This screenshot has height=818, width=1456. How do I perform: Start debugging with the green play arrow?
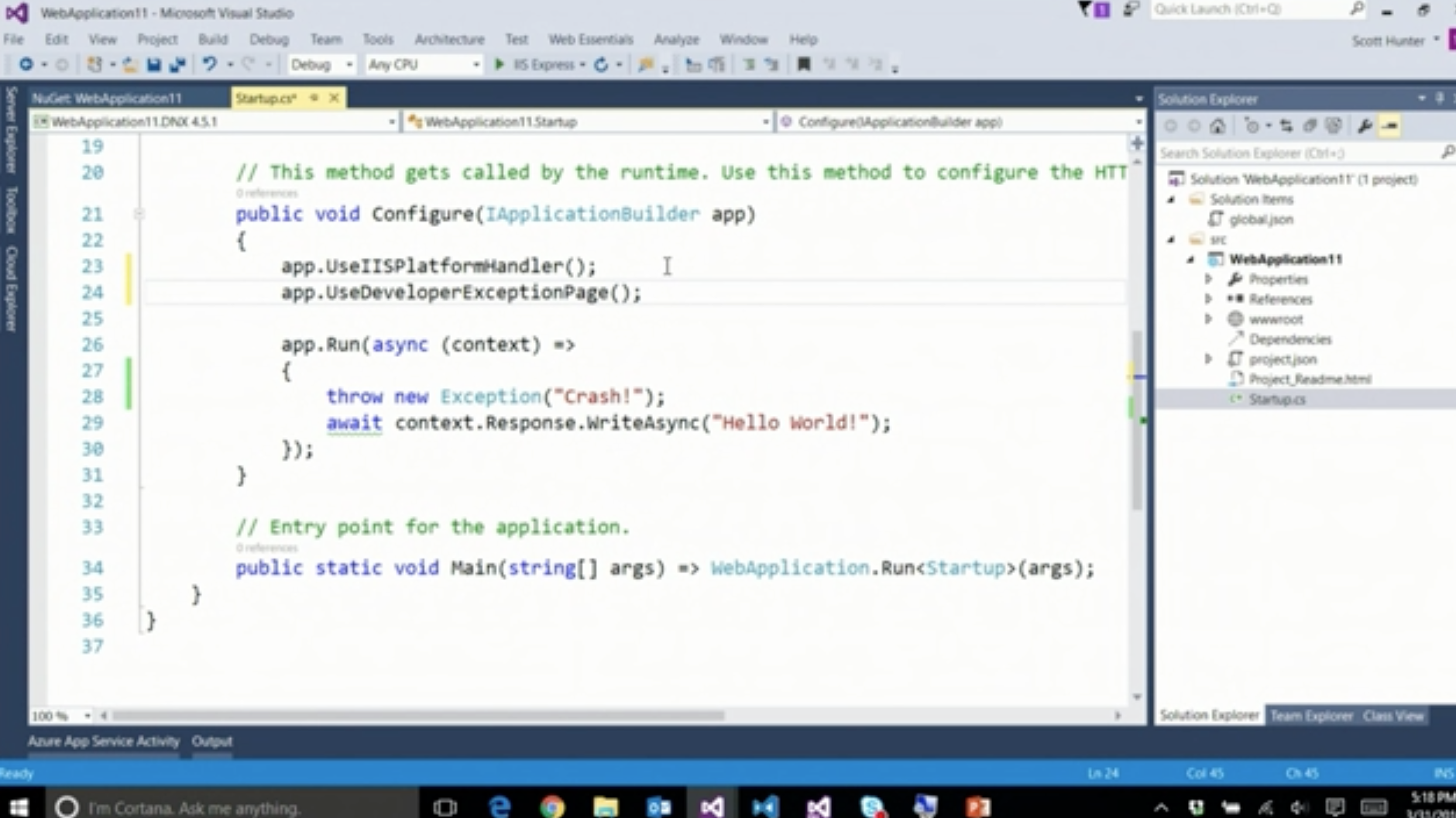pyautogui.click(x=499, y=65)
